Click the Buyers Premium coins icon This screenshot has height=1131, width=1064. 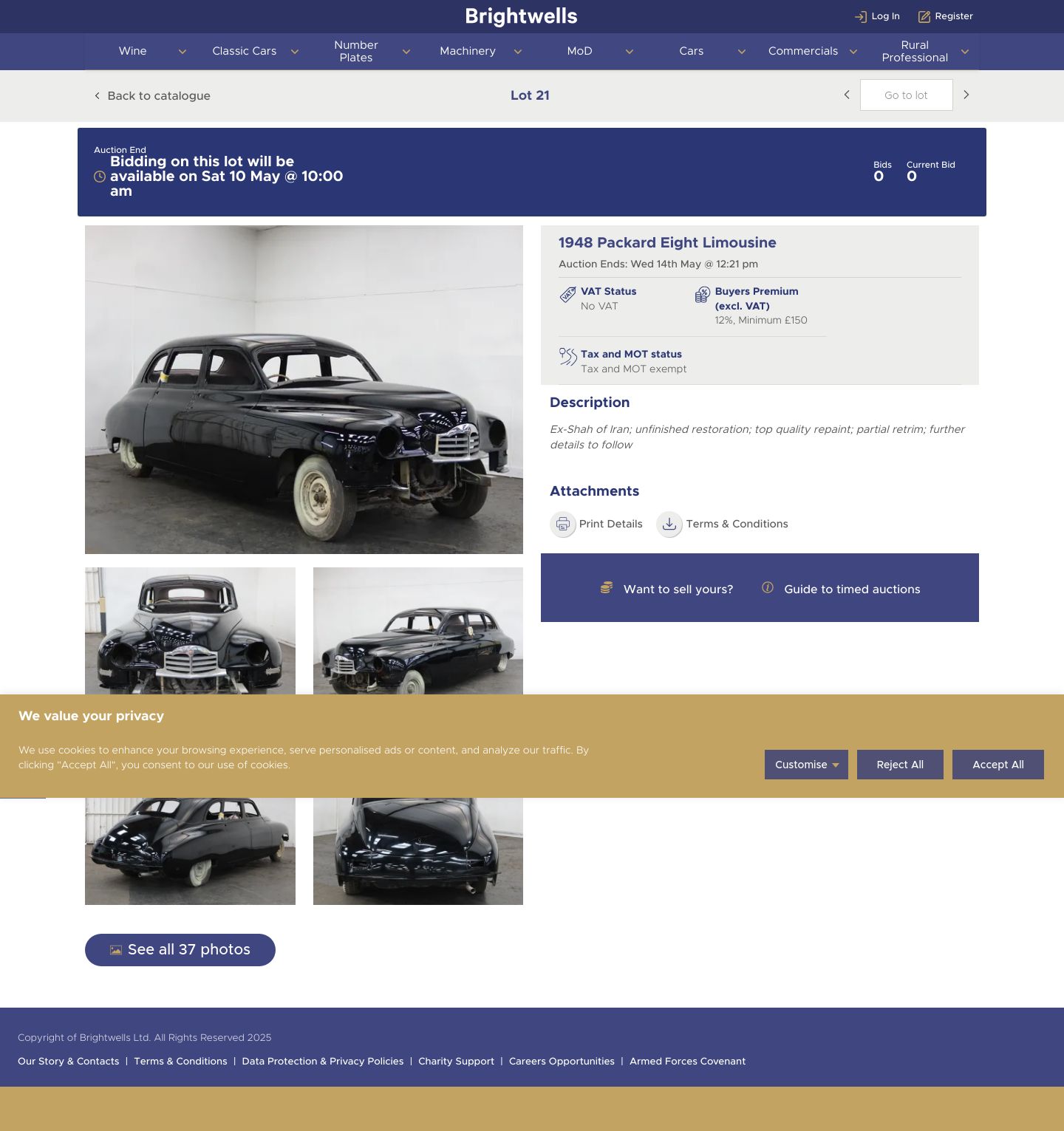tap(702, 295)
